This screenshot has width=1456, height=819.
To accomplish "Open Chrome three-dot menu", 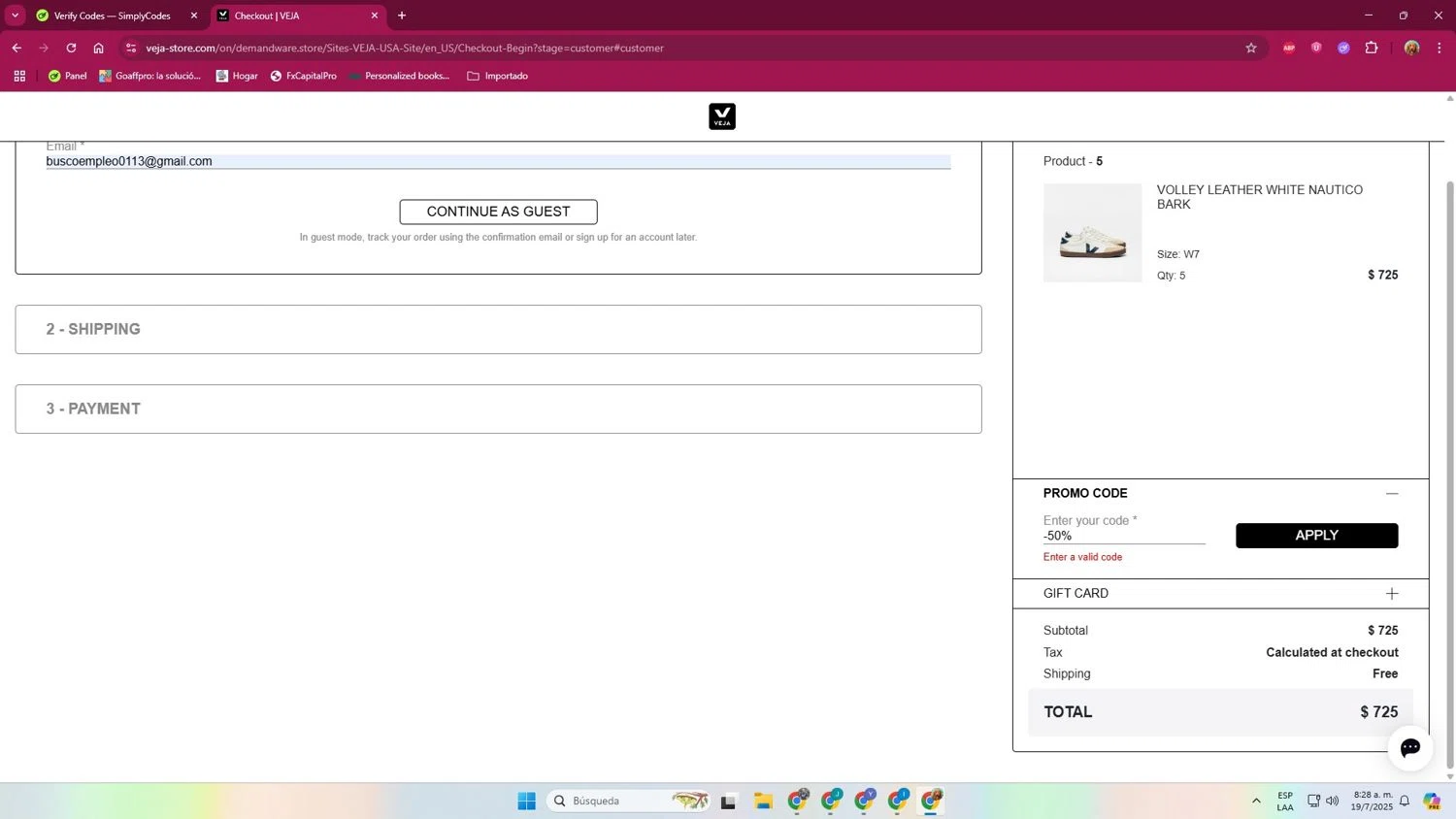I will 1439,48.
